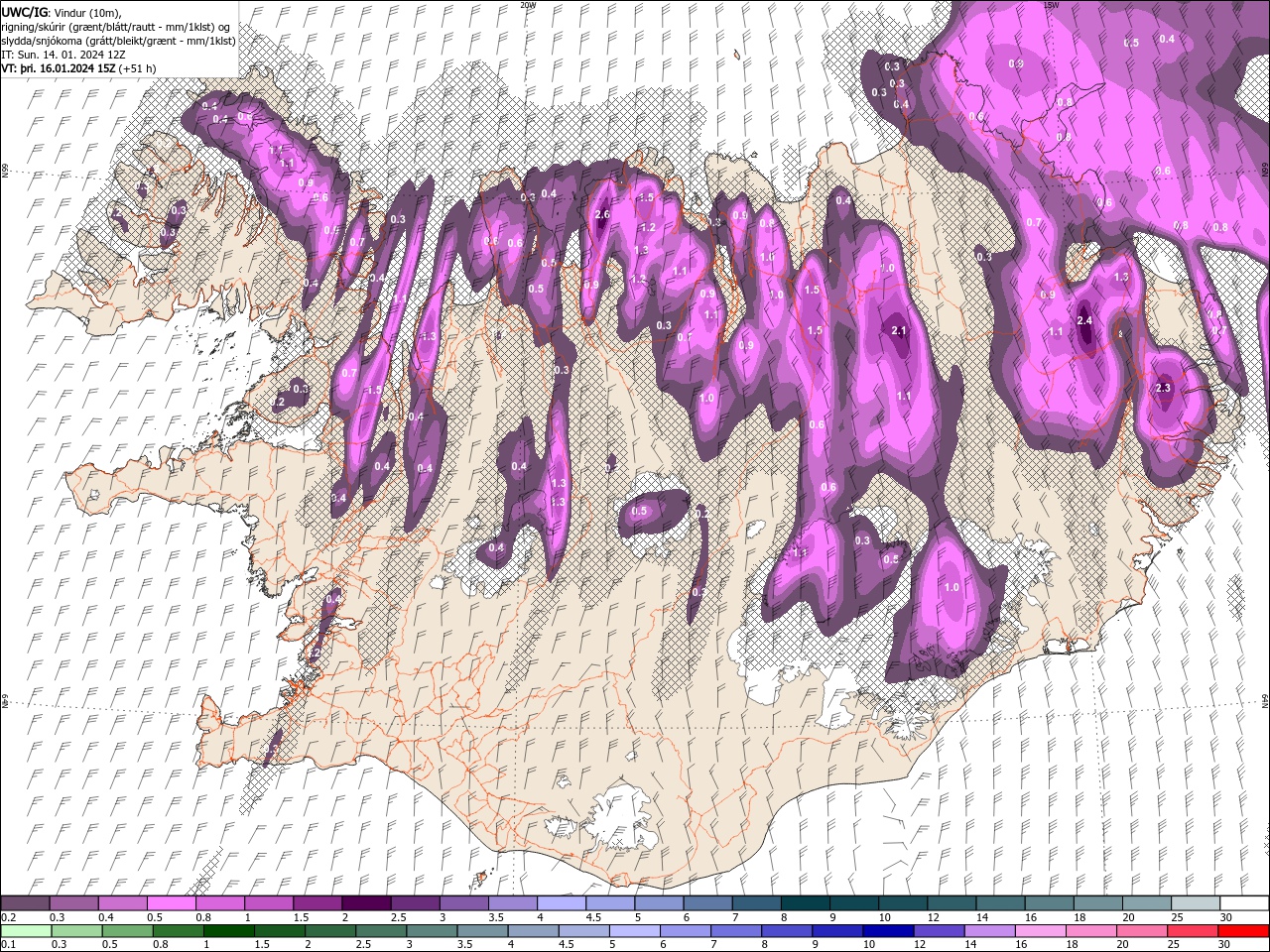Click the '15W' longitude label

tap(1051, 5)
